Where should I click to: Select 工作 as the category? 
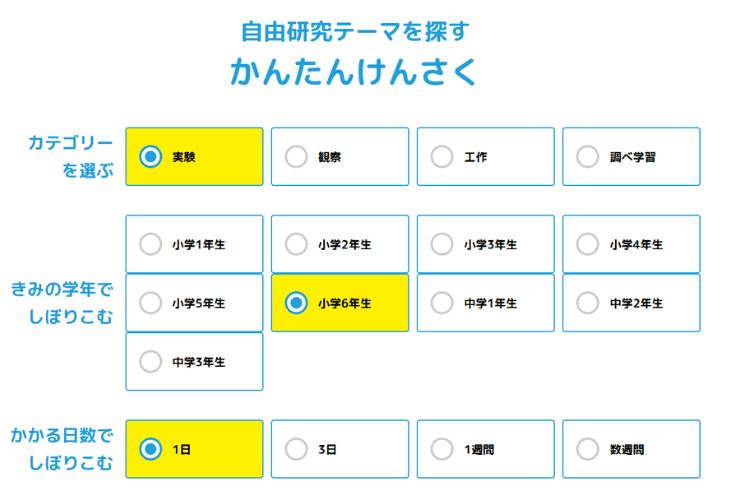point(442,157)
